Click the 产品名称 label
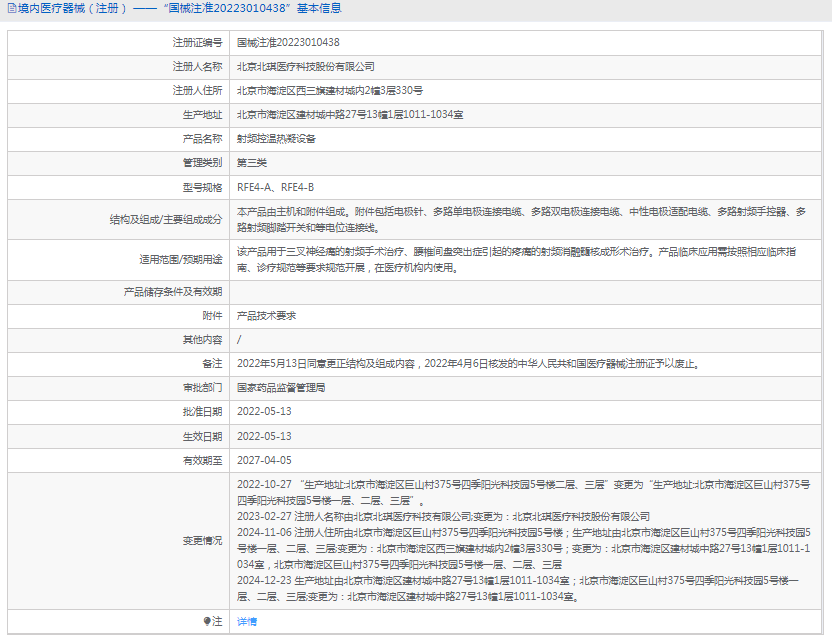 click(202, 139)
